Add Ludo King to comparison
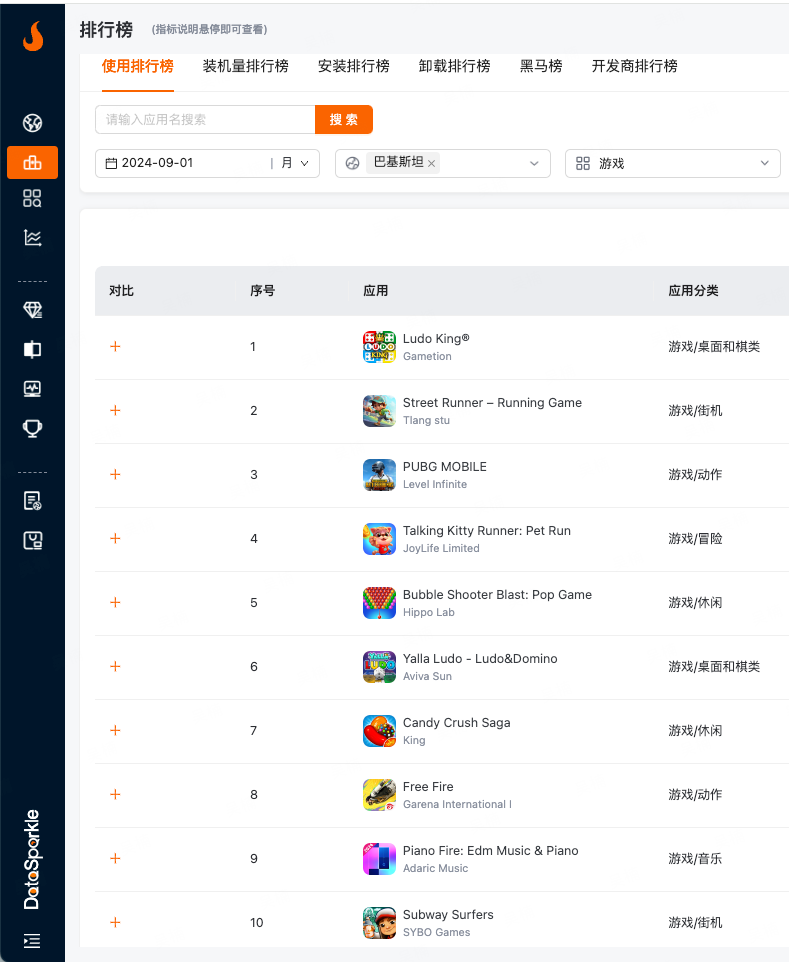The image size is (789, 962). point(115,347)
